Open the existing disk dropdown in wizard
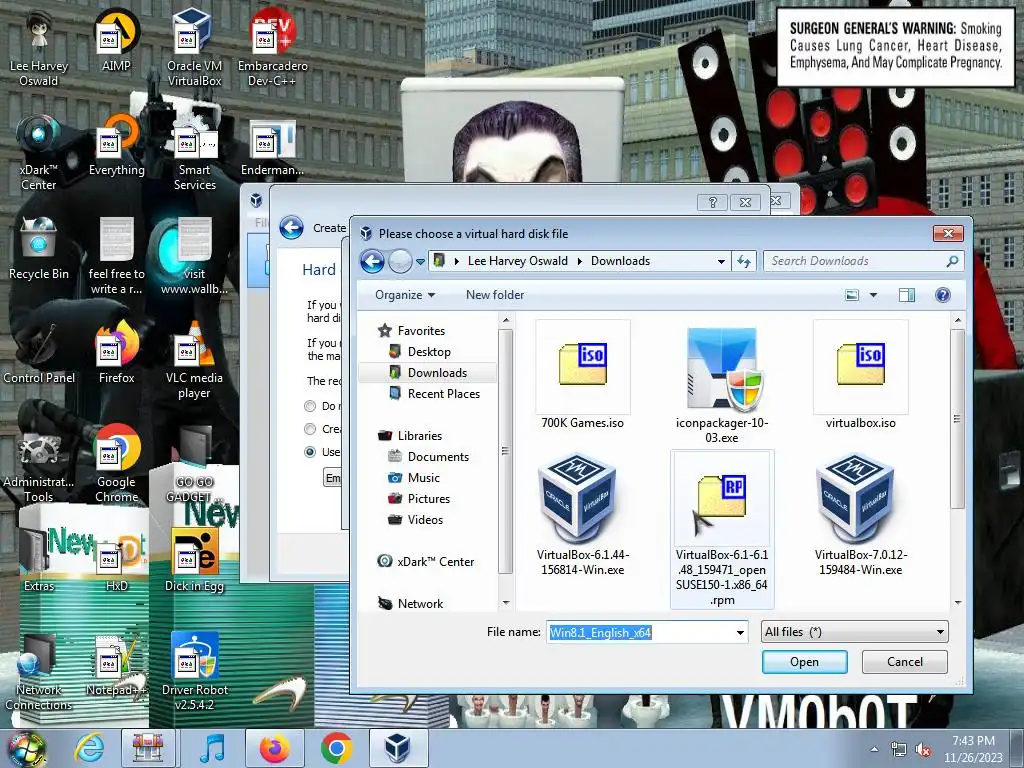Image resolution: width=1024 pixels, height=768 pixels. pyautogui.click(x=332, y=478)
